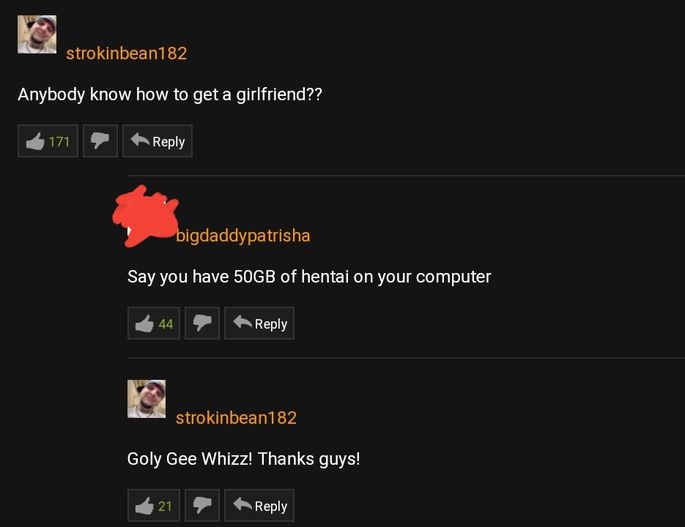
Task: Reply to the girlfriend question comment
Action: click(157, 141)
